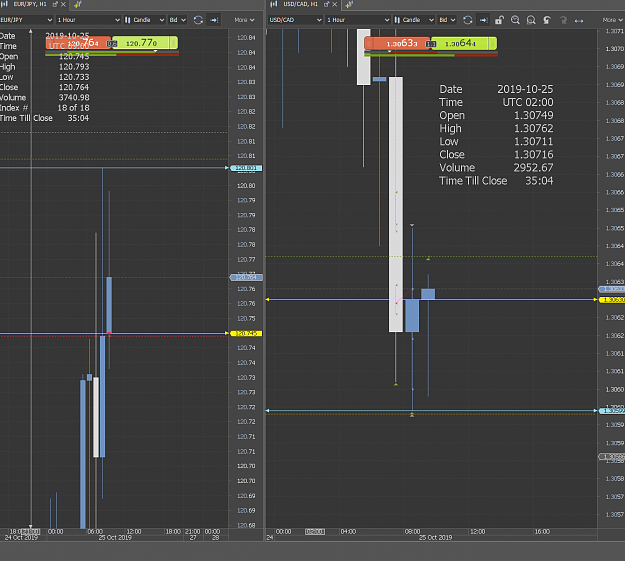
Task: Undock the EUR/JPY, H1 chart tab
Action: pyautogui.click(x=55, y=4)
